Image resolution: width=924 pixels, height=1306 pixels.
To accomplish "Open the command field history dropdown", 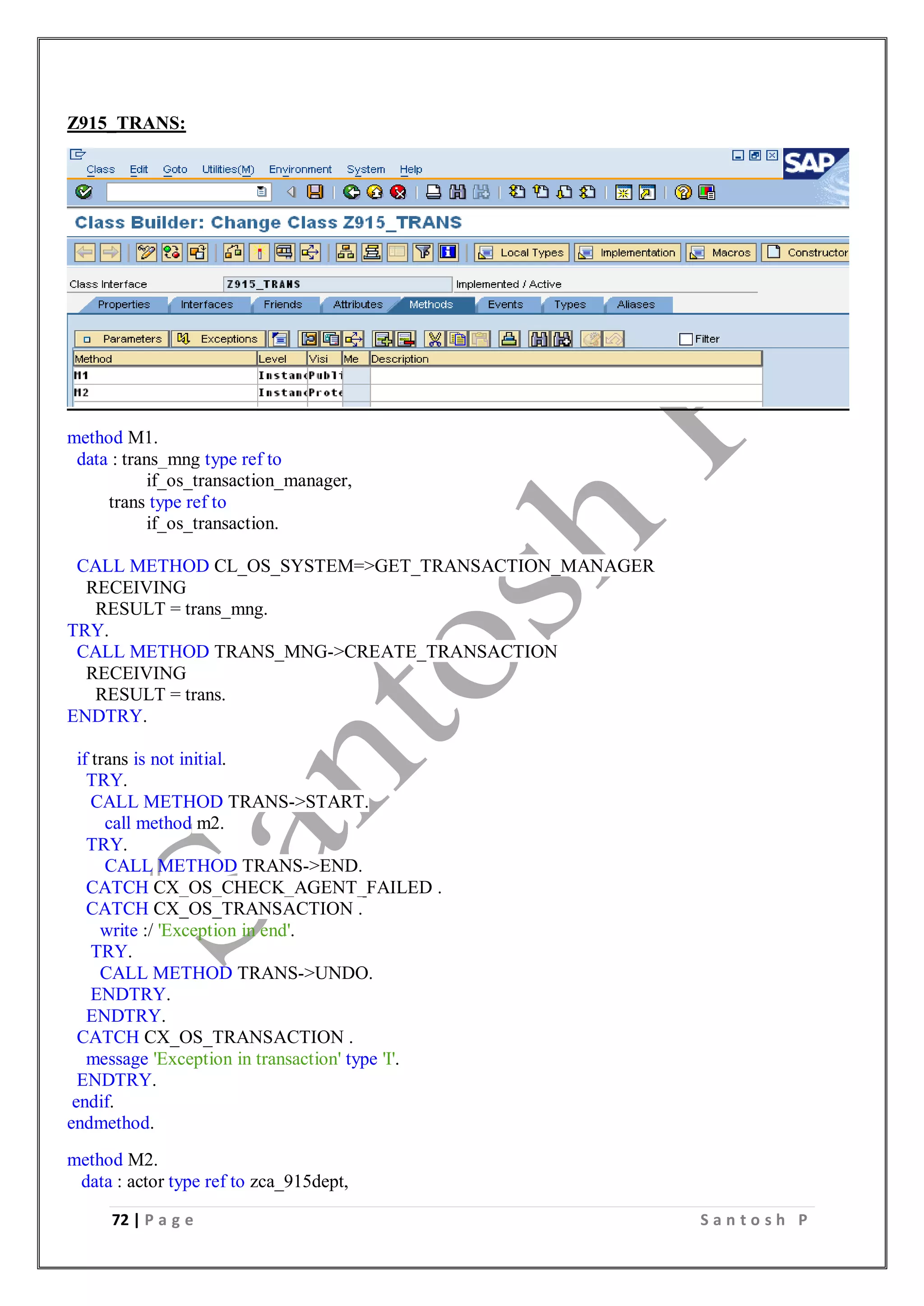I will 261,192.
